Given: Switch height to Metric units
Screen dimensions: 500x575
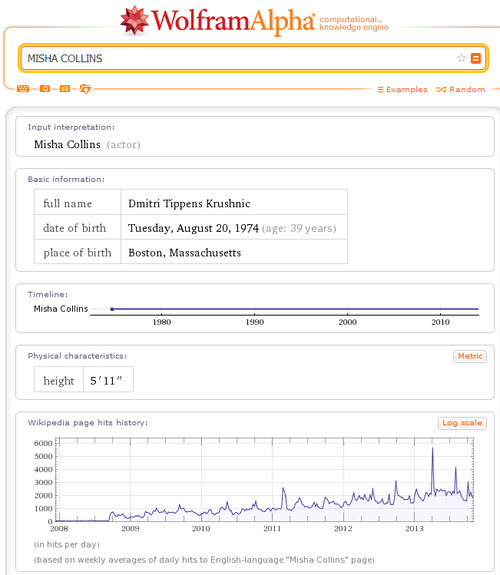Looking at the screenshot, I should pos(470,356).
